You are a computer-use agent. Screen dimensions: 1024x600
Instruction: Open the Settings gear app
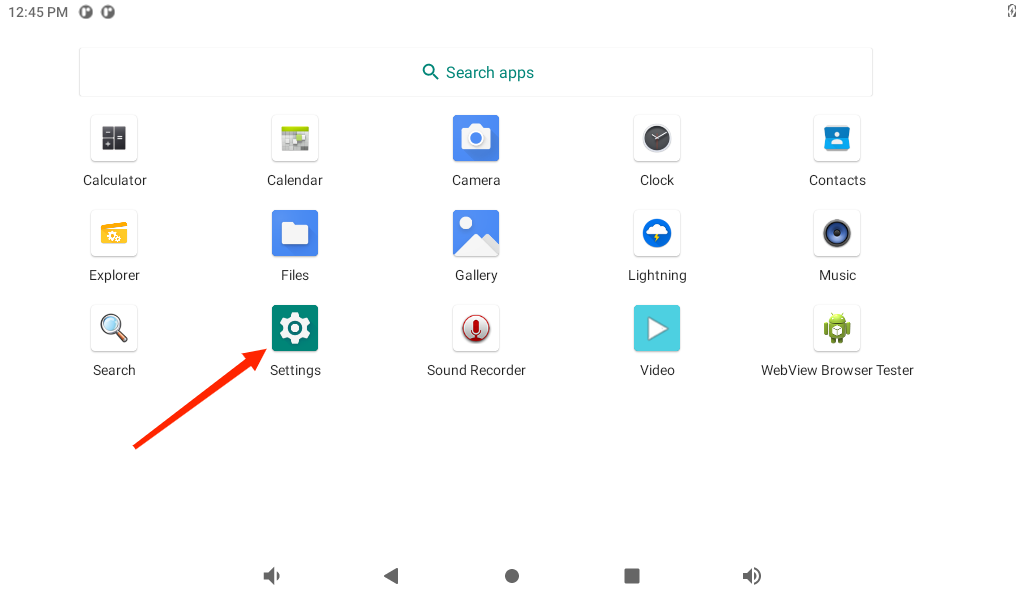coord(295,328)
